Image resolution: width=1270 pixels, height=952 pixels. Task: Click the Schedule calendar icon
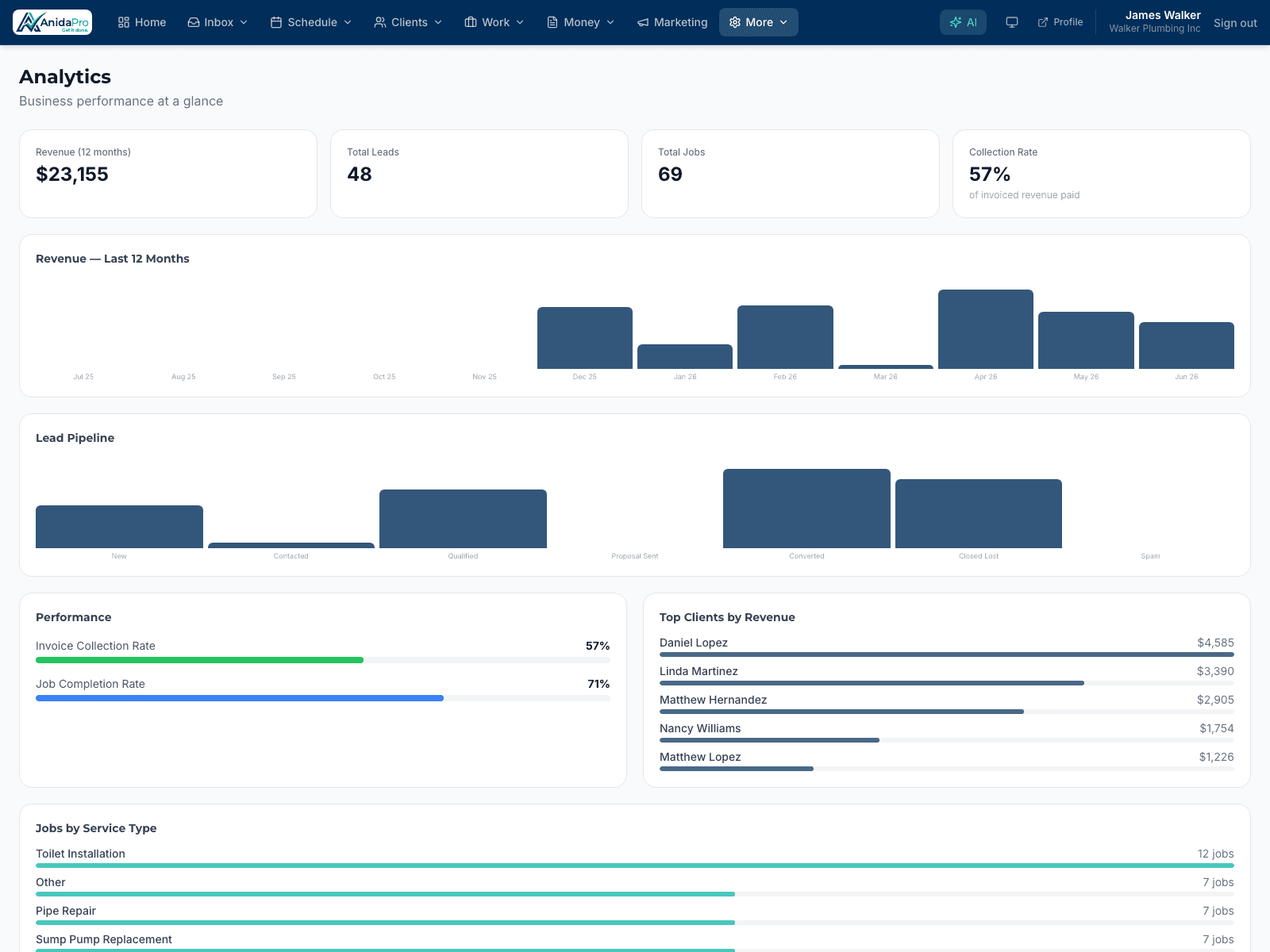click(276, 22)
